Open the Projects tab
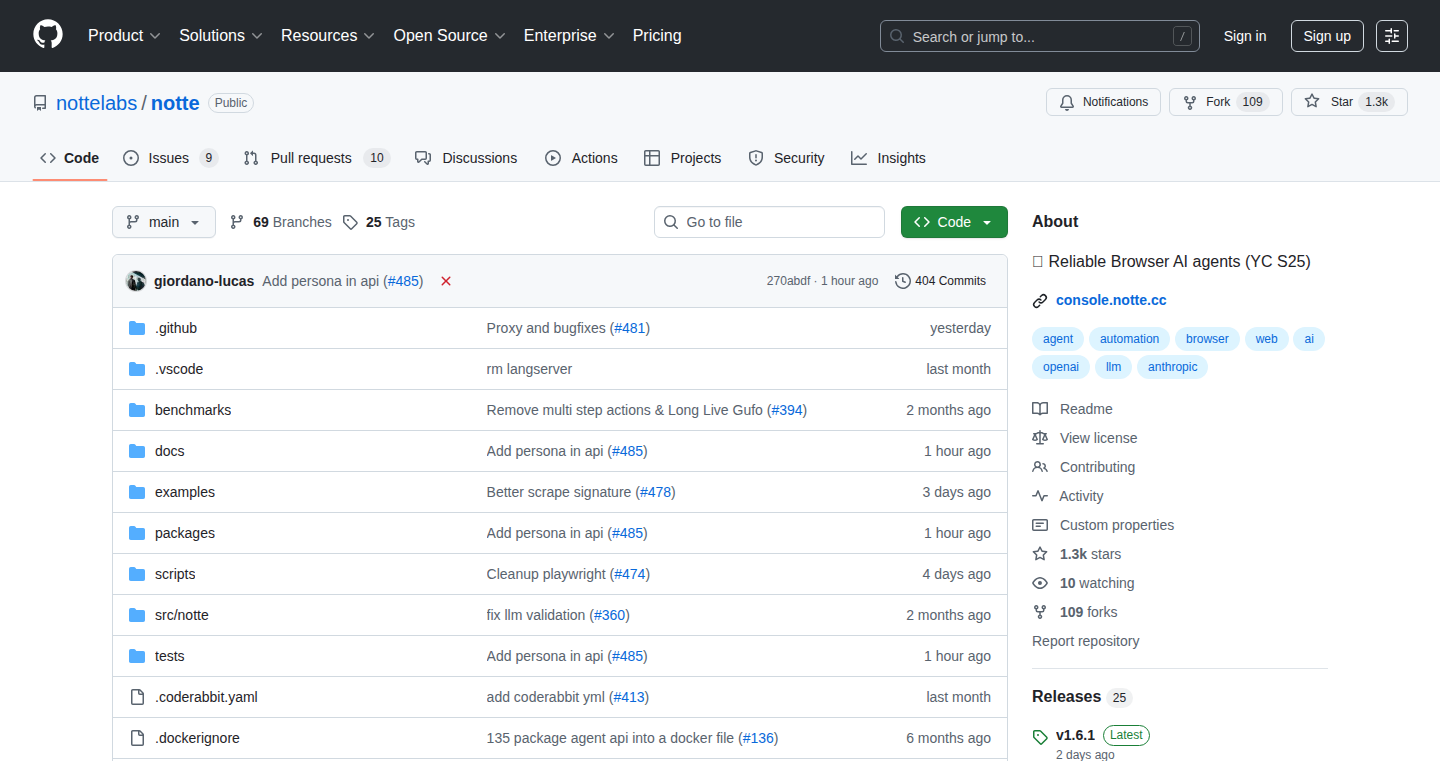 pyautogui.click(x=683, y=158)
